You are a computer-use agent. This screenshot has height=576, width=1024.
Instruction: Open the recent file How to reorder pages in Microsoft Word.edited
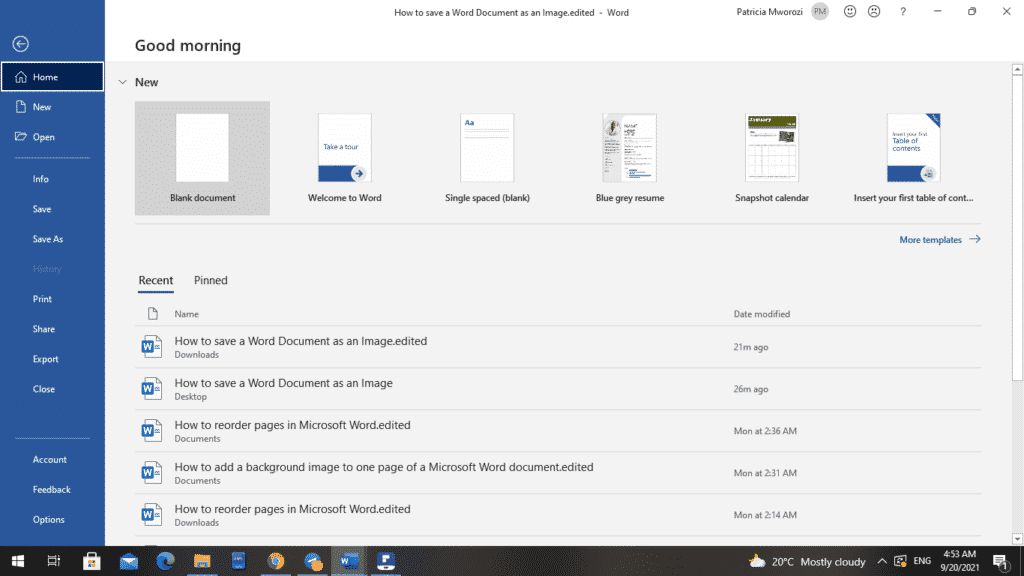(291, 424)
